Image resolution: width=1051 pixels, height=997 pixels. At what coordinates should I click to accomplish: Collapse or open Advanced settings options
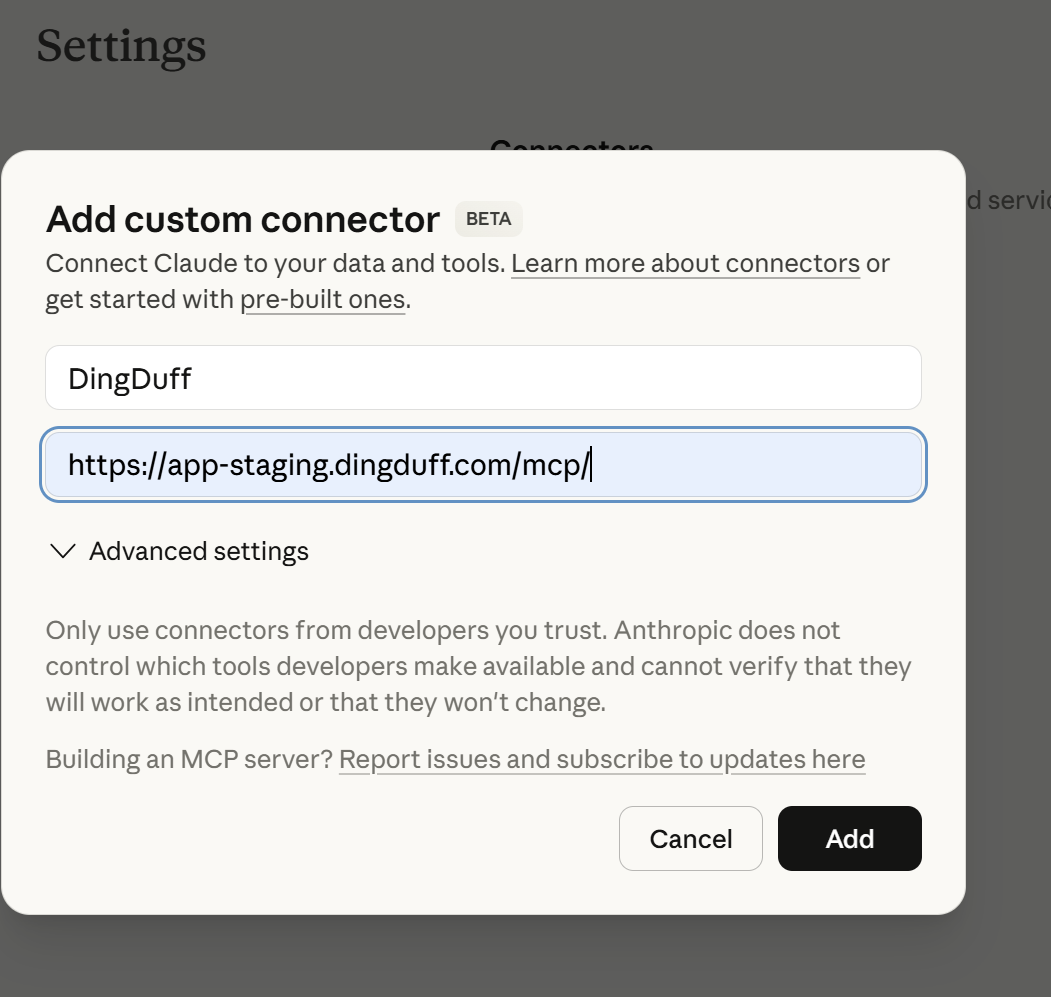[198, 551]
